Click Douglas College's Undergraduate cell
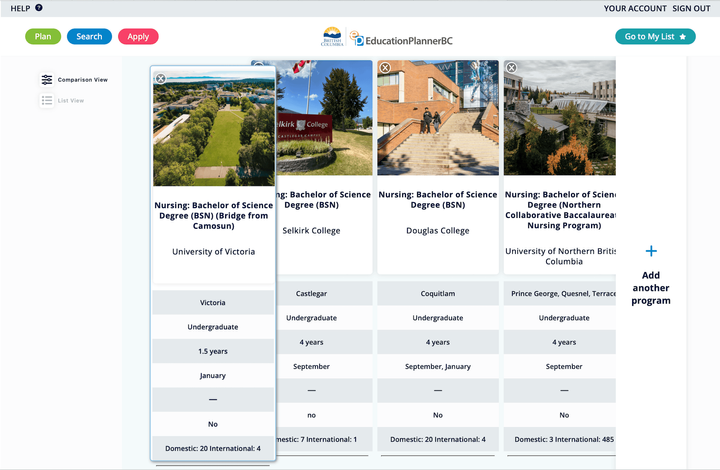Image resolution: width=720 pixels, height=470 pixels. click(x=438, y=318)
